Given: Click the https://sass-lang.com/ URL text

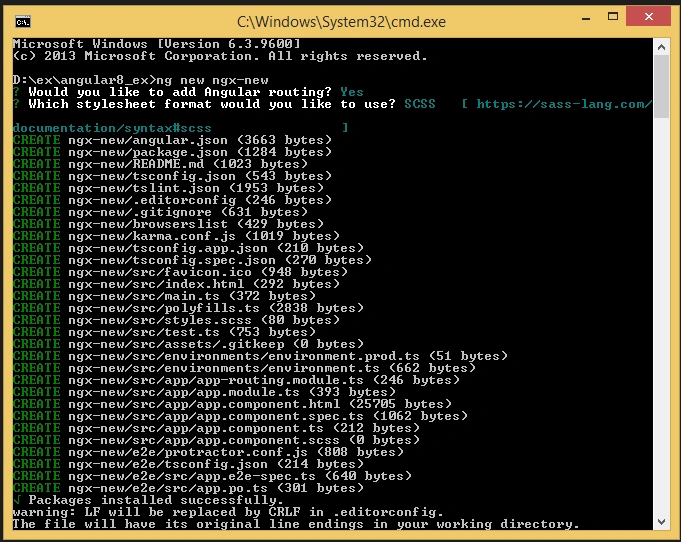Looking at the screenshot, I should [564, 104].
